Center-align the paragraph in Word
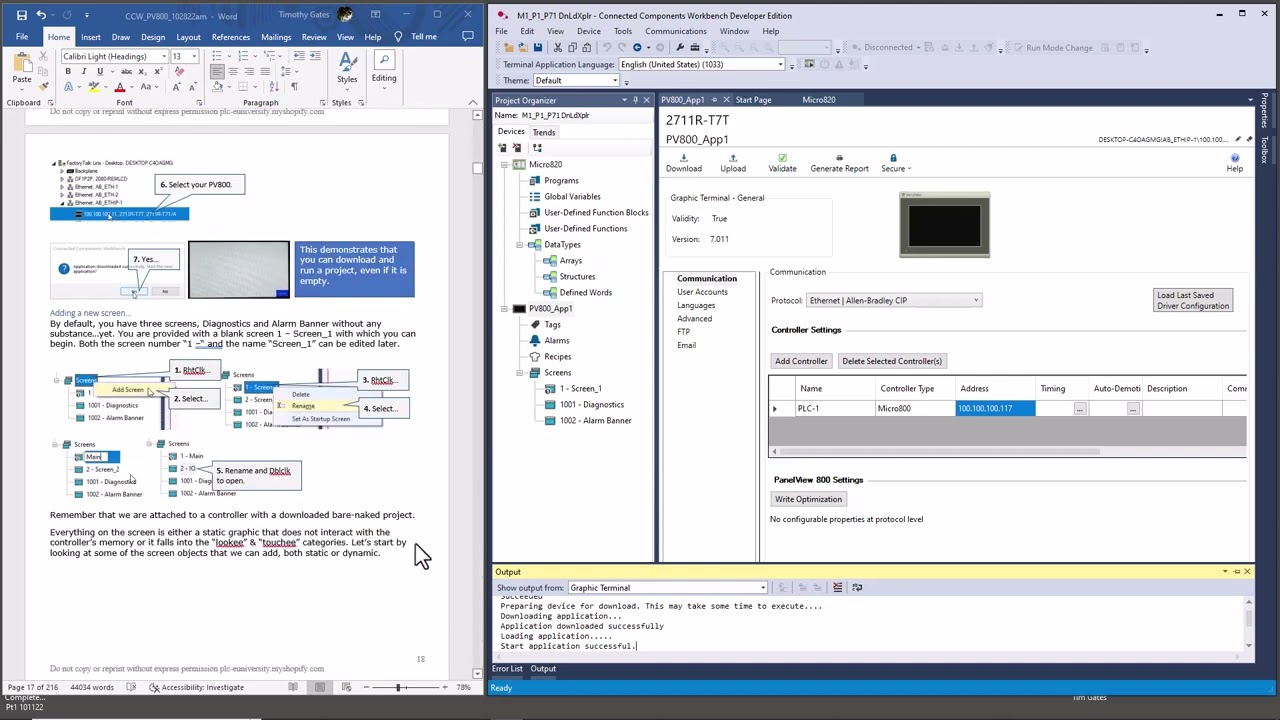 (x=234, y=72)
